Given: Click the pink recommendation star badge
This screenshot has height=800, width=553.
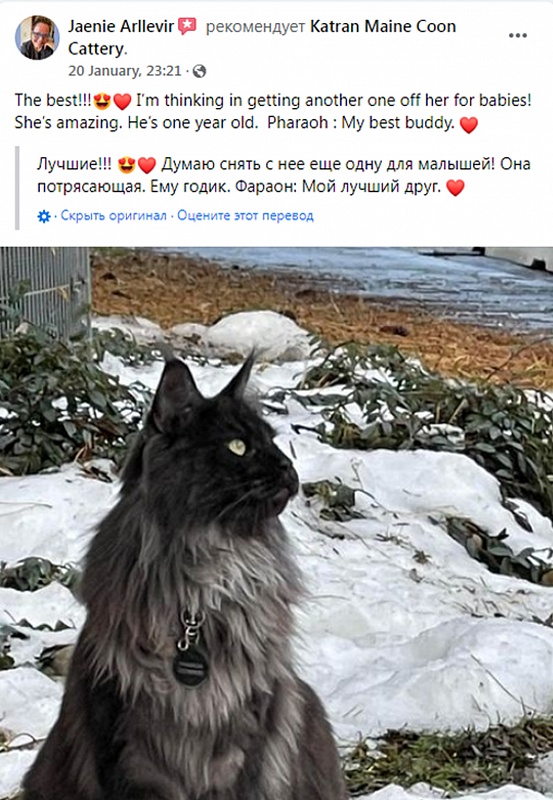Looking at the screenshot, I should point(187,26).
